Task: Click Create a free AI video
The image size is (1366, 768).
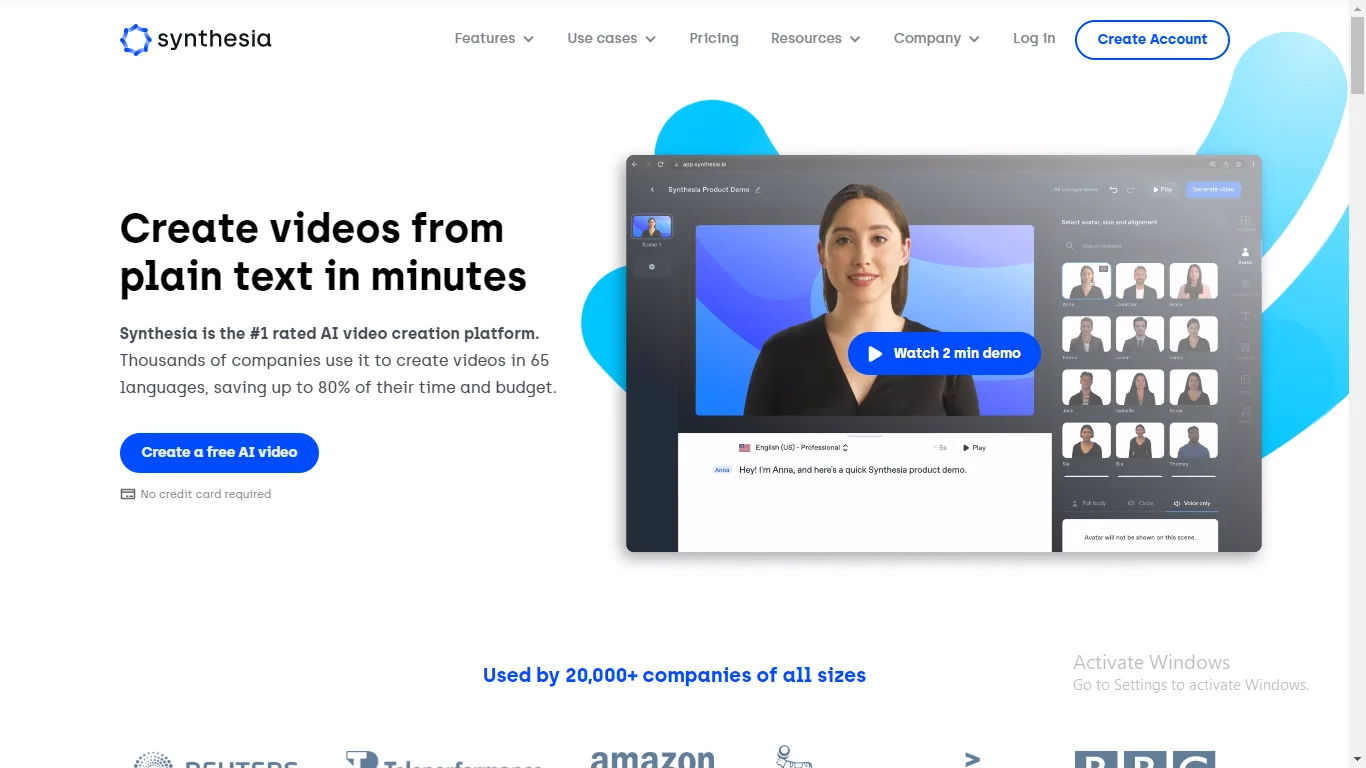Action: click(219, 452)
